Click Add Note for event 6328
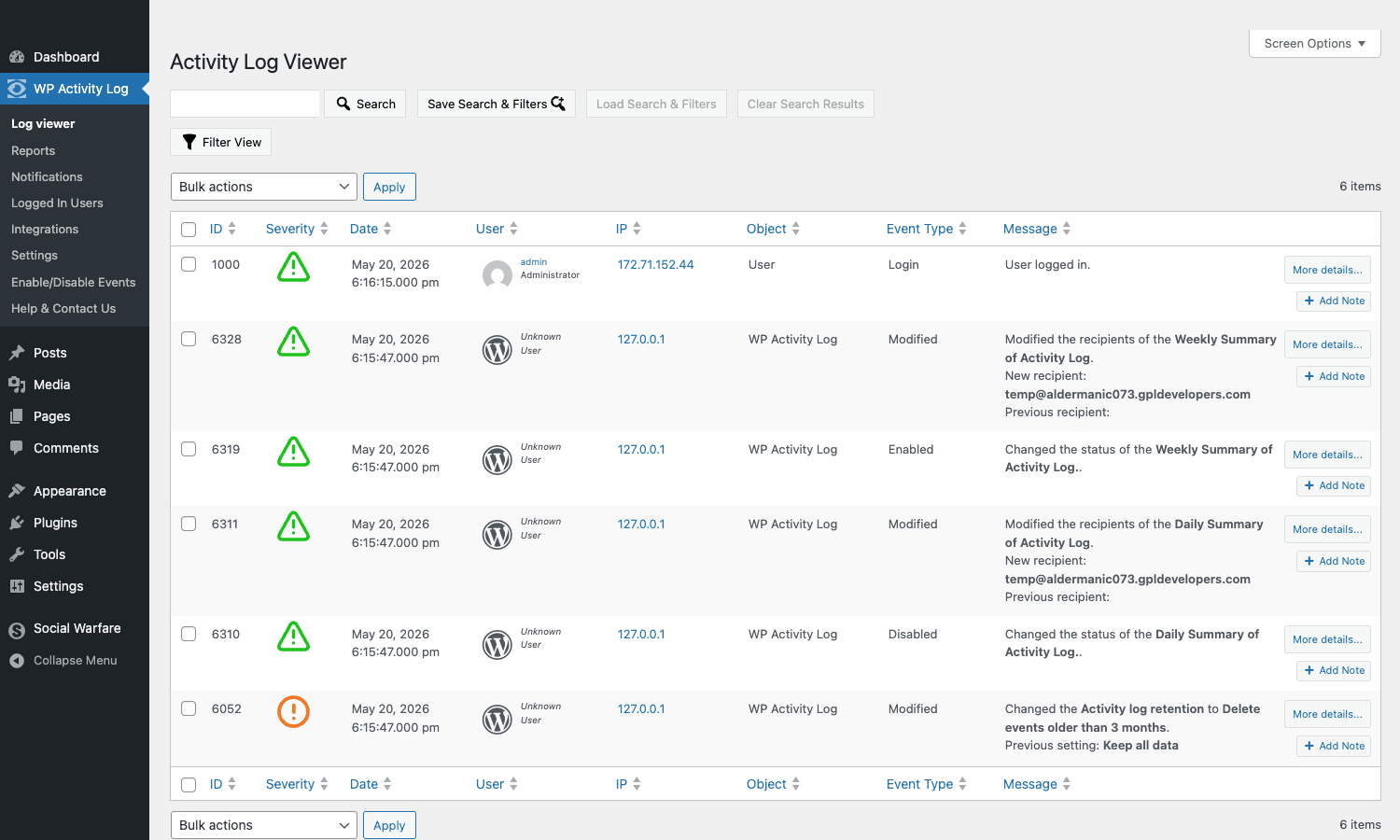 [x=1334, y=376]
